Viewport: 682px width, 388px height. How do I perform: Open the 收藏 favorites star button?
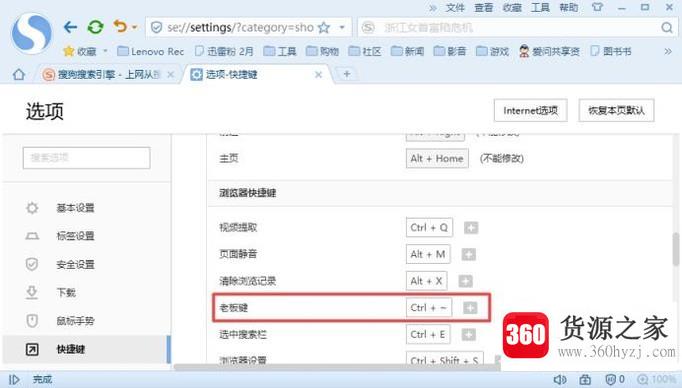[x=80, y=51]
